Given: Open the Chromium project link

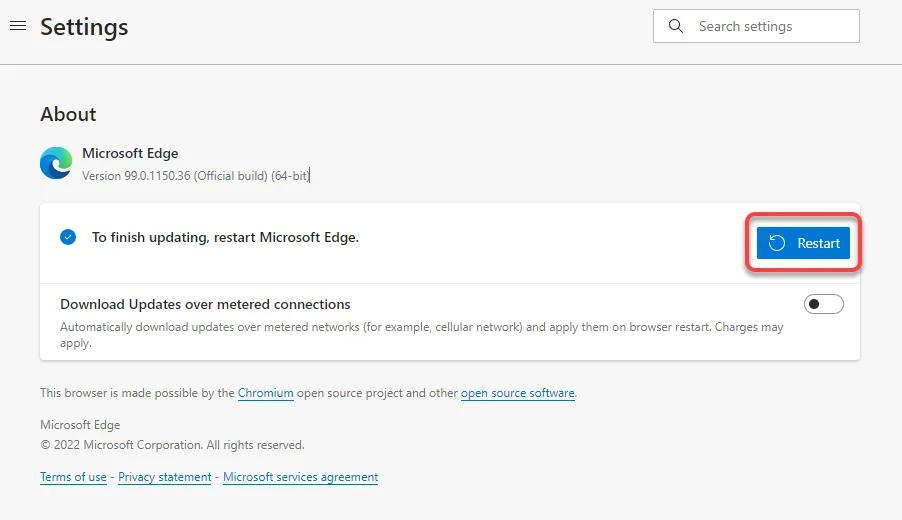Looking at the screenshot, I should coord(266,393).
